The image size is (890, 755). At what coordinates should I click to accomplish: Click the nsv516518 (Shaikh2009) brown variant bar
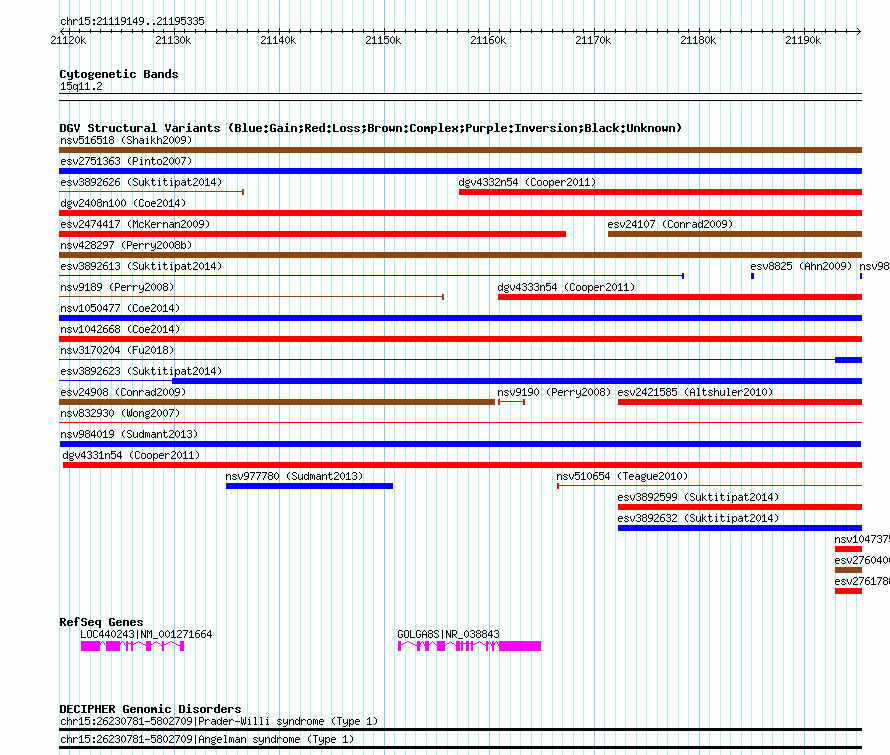click(460, 150)
